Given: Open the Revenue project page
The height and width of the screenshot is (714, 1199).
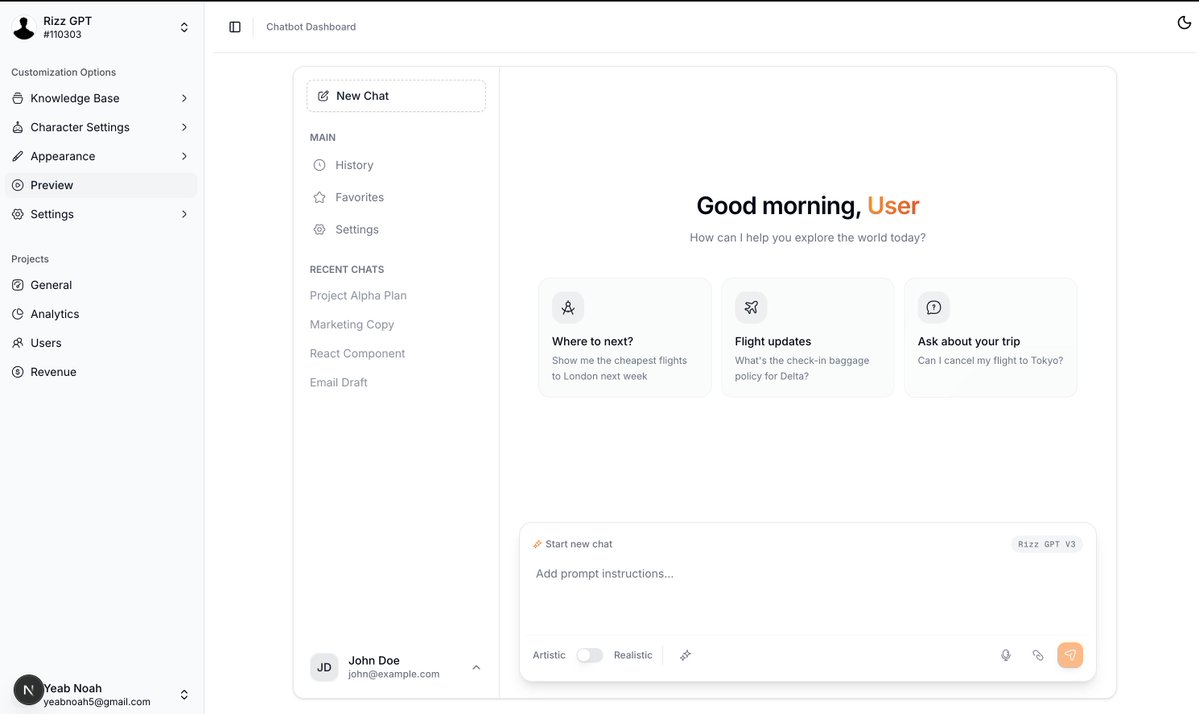Looking at the screenshot, I should pos(101,372).
